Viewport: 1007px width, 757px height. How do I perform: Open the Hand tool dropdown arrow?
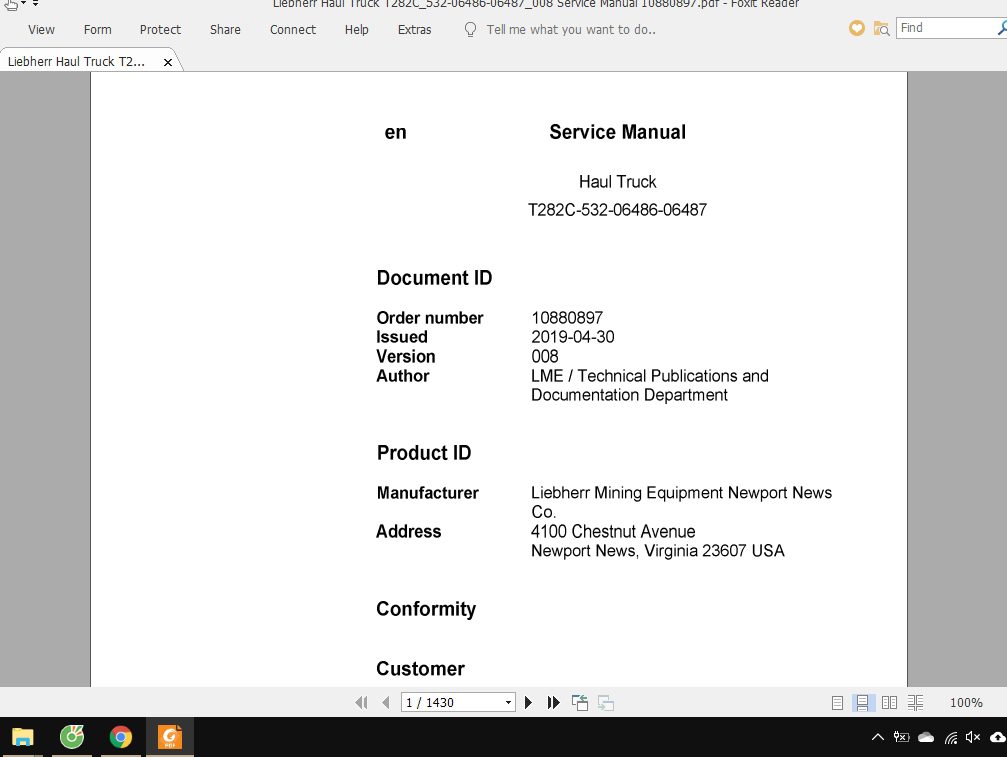pos(24,4)
